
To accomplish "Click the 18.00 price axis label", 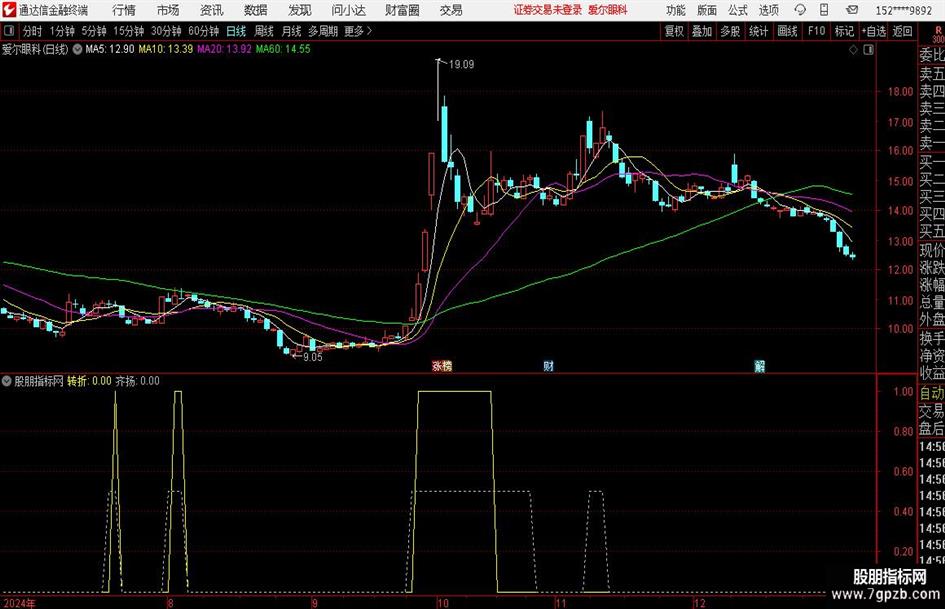I will 900,92.
